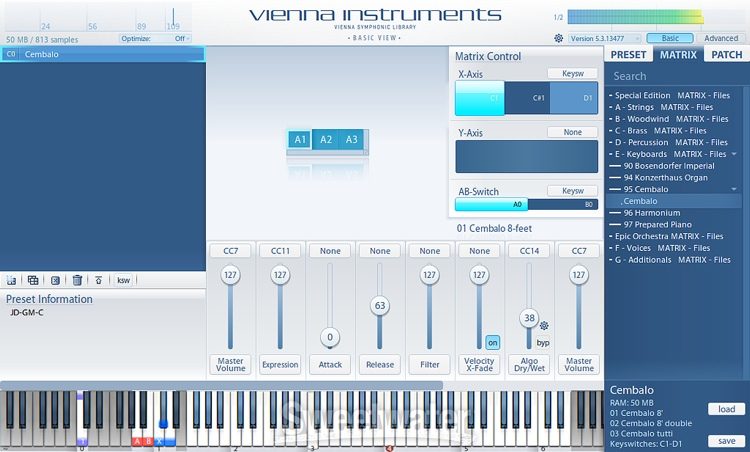Toggle Velocity X-Fade on button
Screen dimensions: 750x452
point(493,342)
